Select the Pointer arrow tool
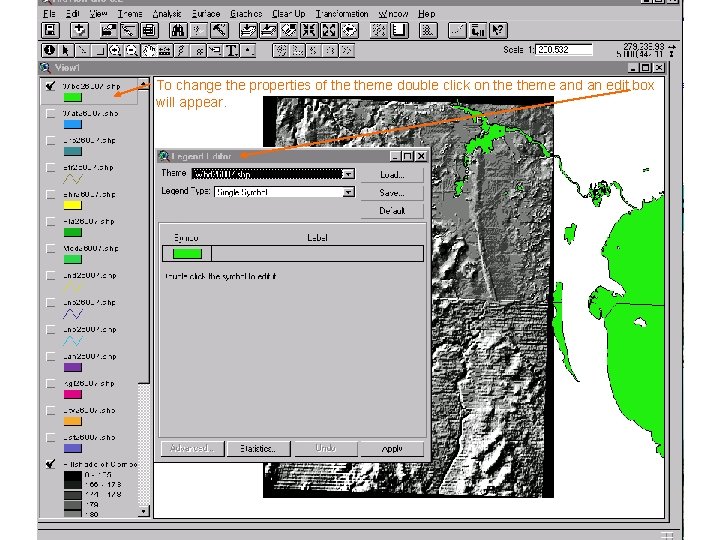720x540 pixels. (68, 49)
